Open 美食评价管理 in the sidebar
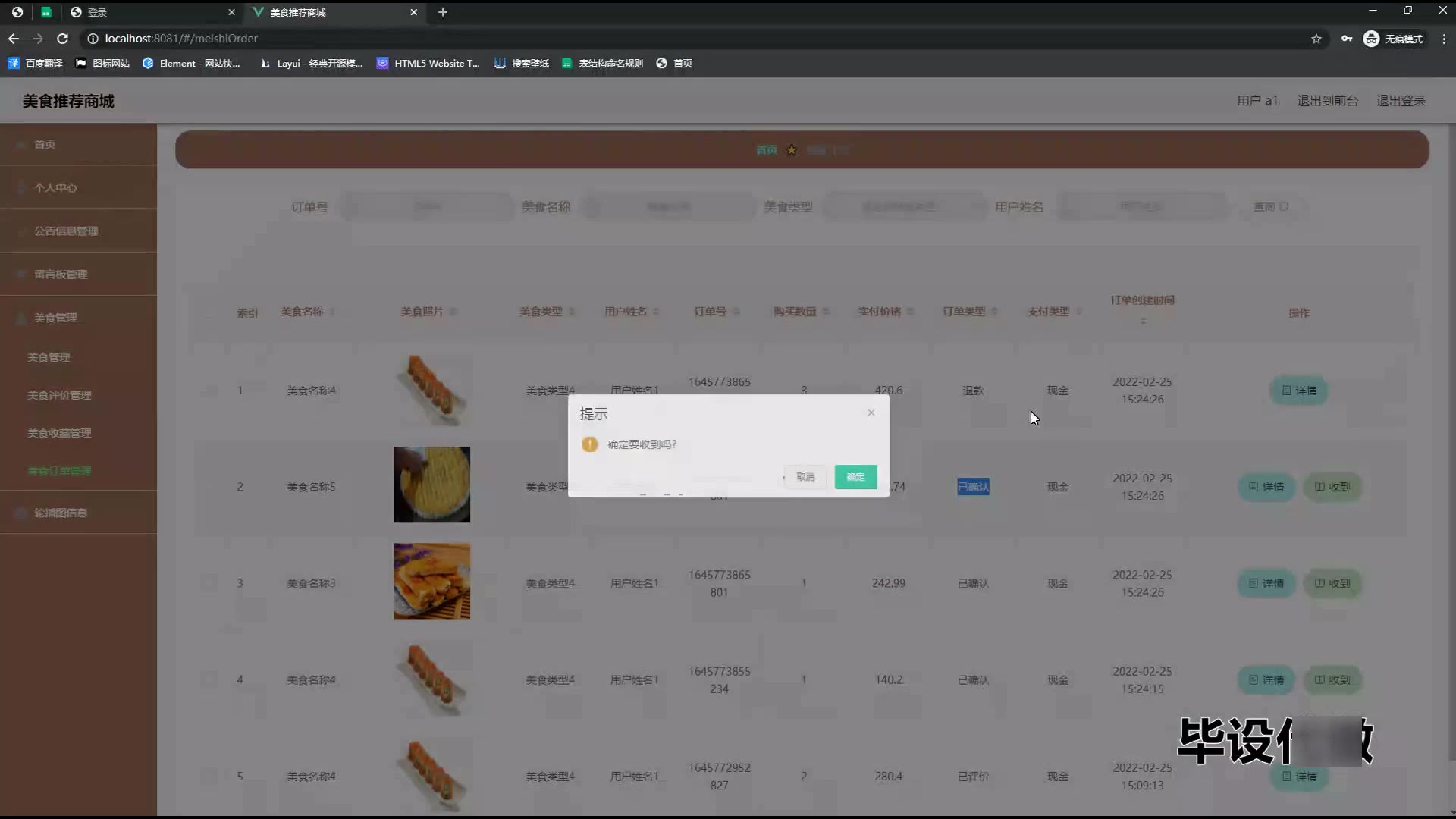This screenshot has height=819, width=1456. (x=59, y=395)
